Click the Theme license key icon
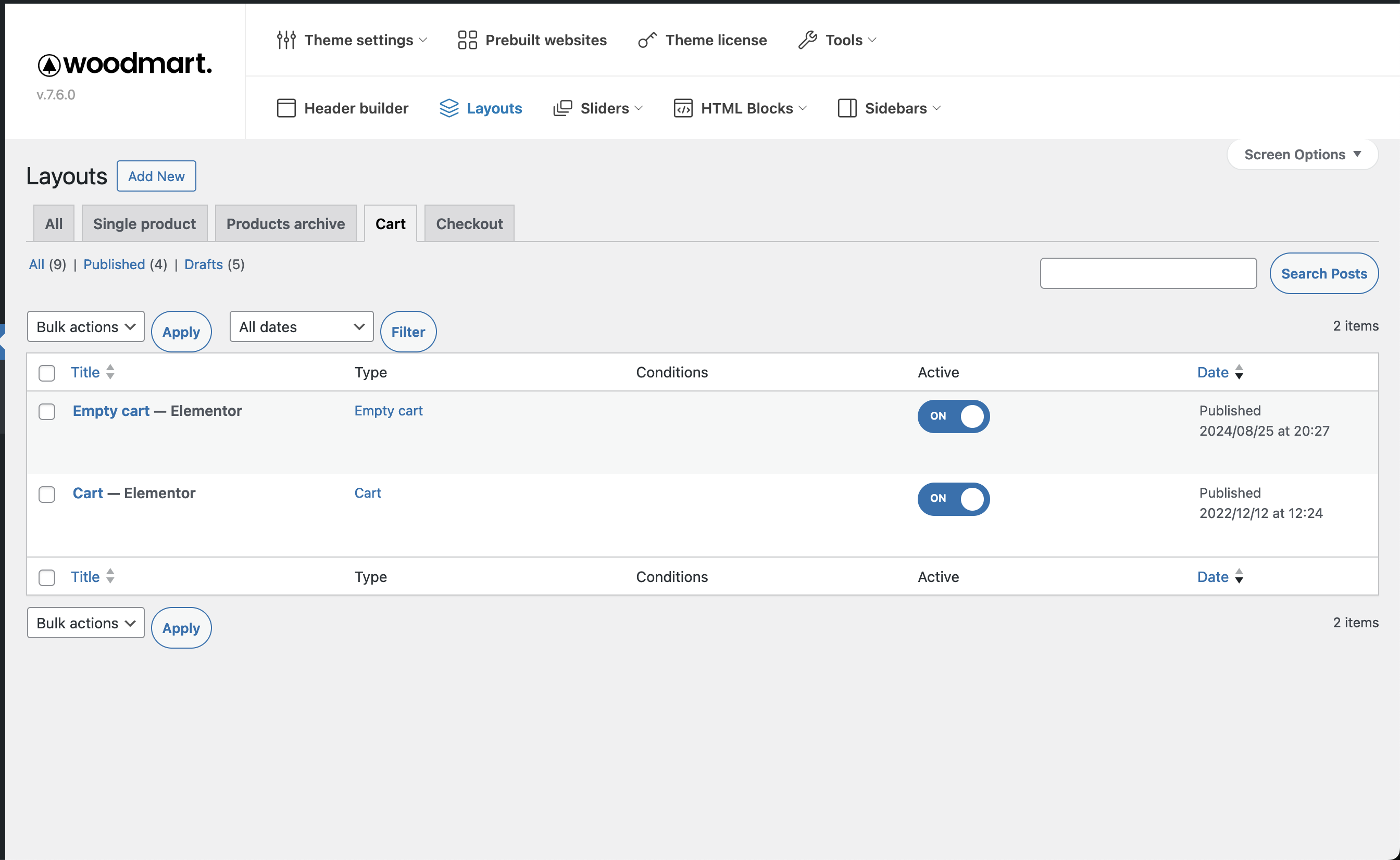 647,40
